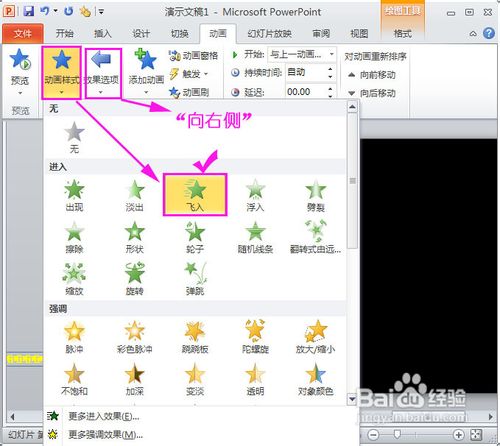Viewport: 500px width, 446px height.
Task: Select the 不饱和 desaturate emphasis effect
Action: [x=74, y=379]
